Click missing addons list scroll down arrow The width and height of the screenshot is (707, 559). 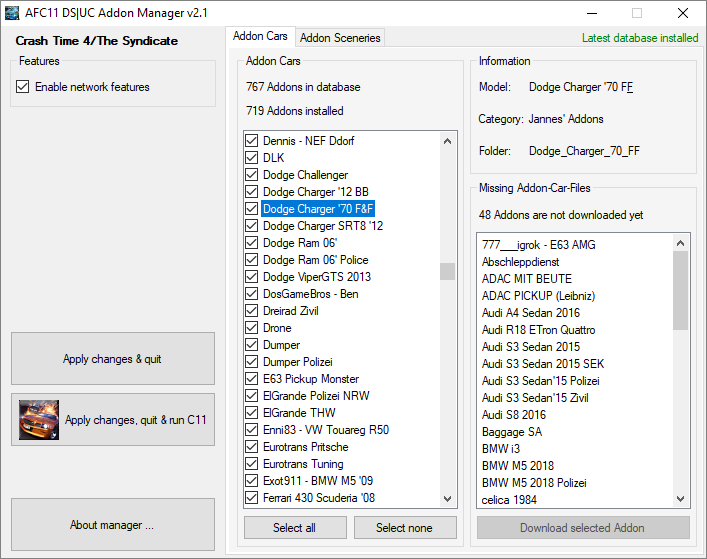click(680, 499)
